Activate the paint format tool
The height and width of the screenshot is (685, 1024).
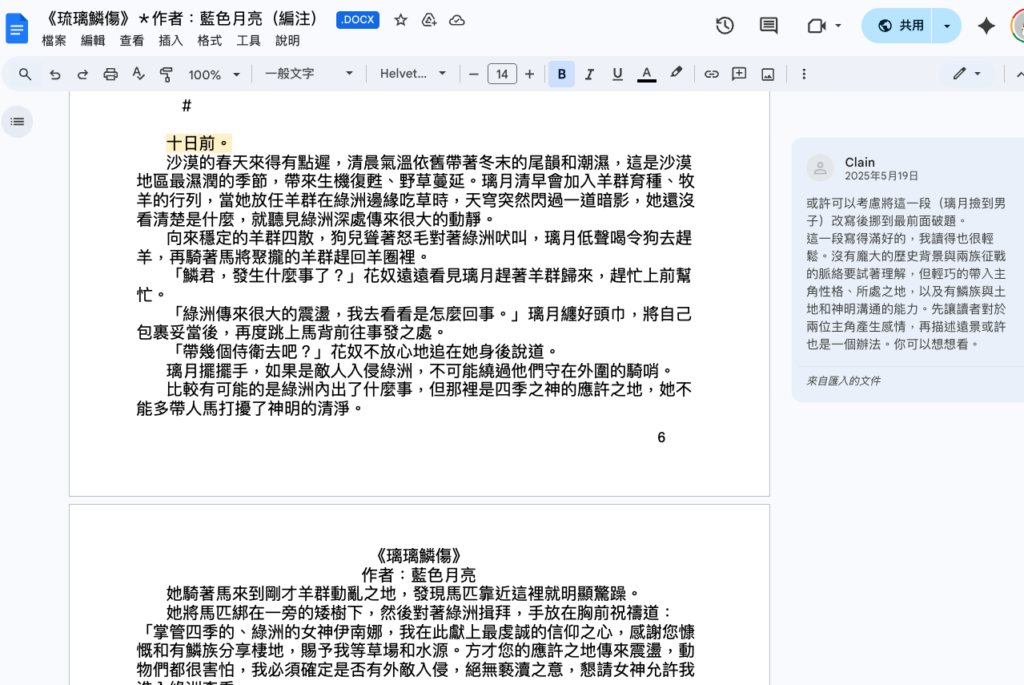166,74
